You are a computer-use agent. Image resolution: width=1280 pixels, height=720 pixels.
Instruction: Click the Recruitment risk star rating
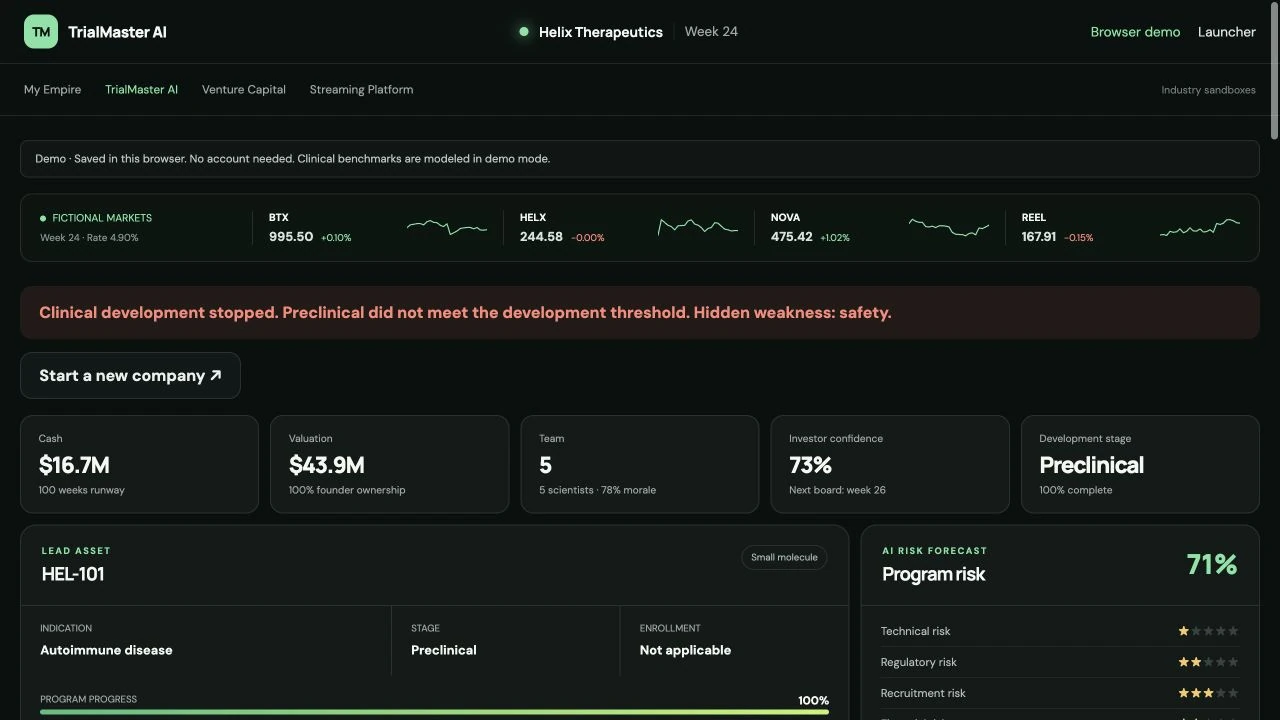pyautogui.click(x=1208, y=693)
